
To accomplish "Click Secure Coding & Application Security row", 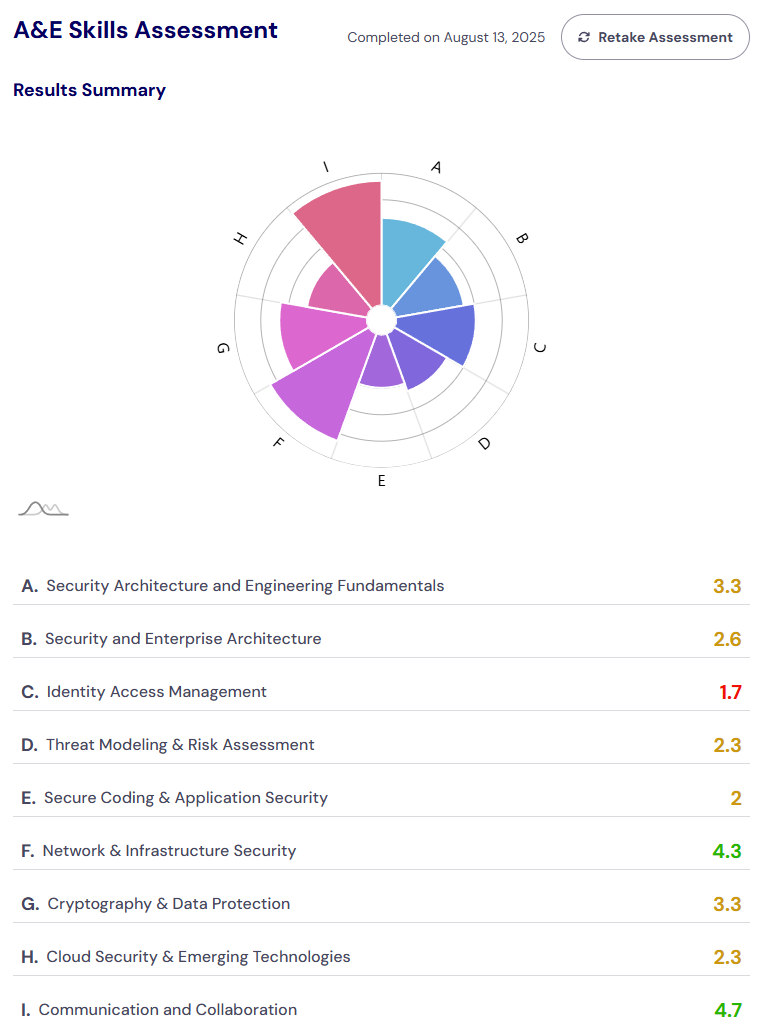I will pyautogui.click(x=186, y=798).
